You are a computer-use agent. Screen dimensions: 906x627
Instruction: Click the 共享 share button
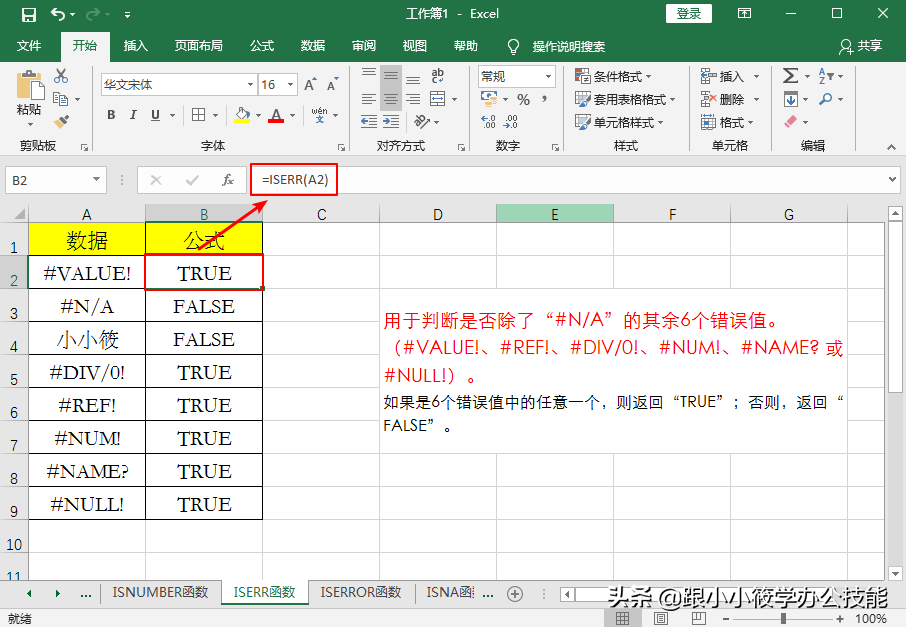coord(862,46)
